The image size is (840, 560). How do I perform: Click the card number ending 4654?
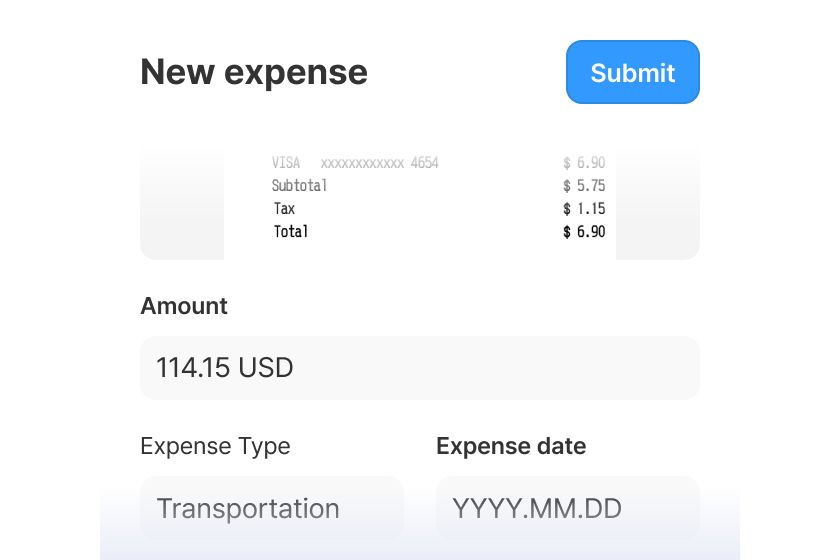click(379, 162)
